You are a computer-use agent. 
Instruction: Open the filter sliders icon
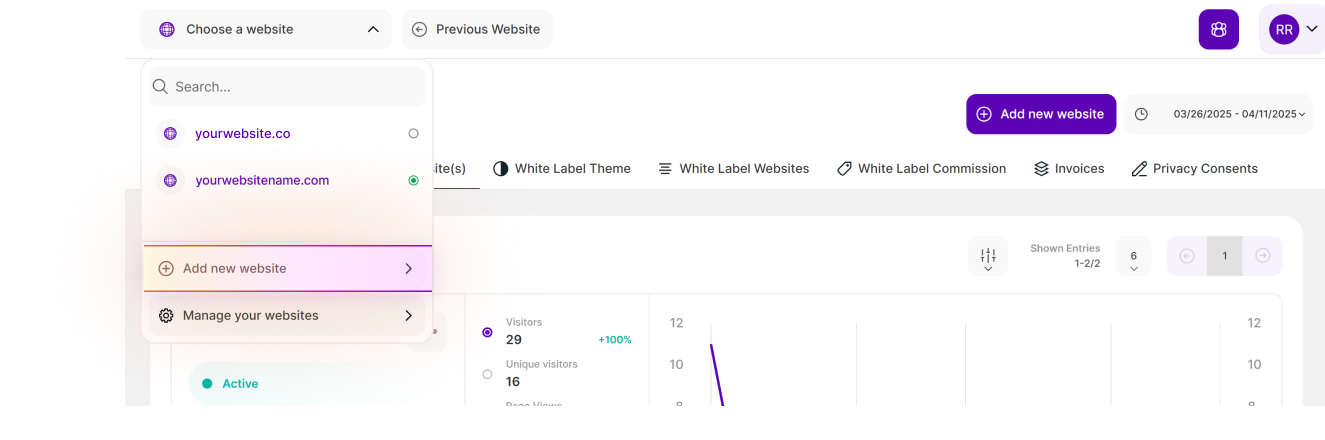988,257
